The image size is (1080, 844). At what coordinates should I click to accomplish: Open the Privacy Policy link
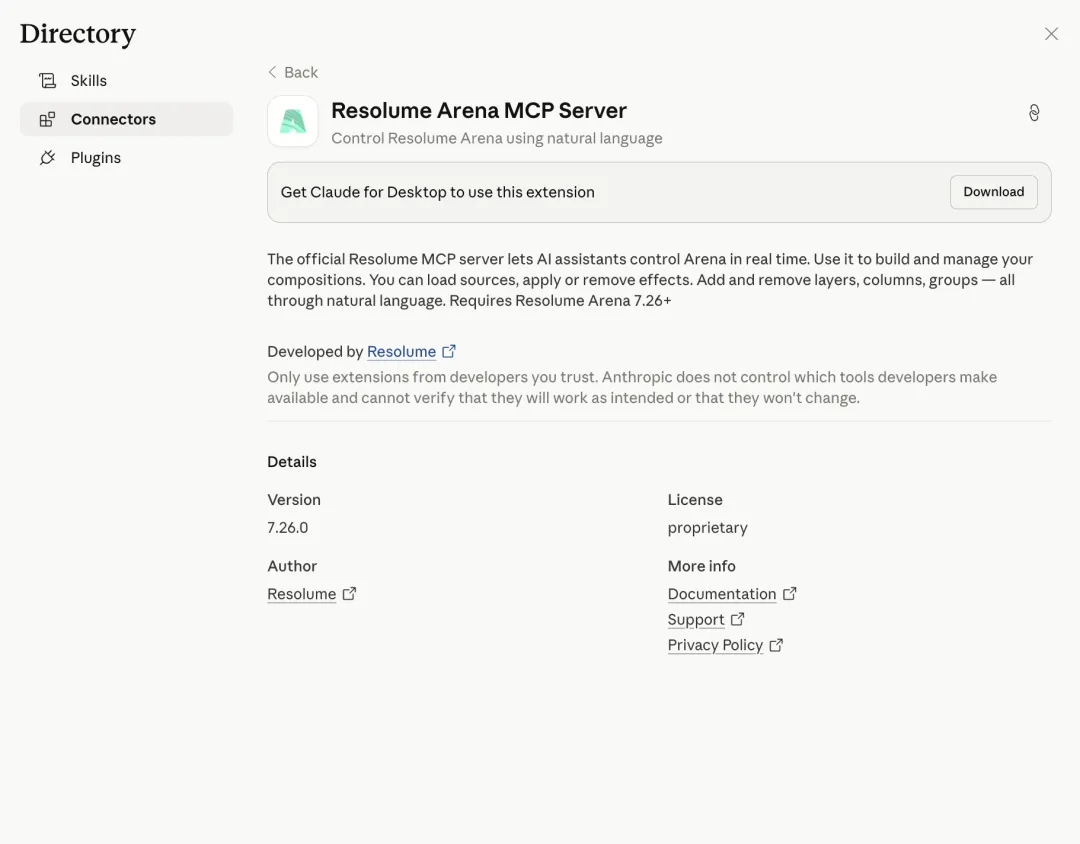(x=715, y=645)
